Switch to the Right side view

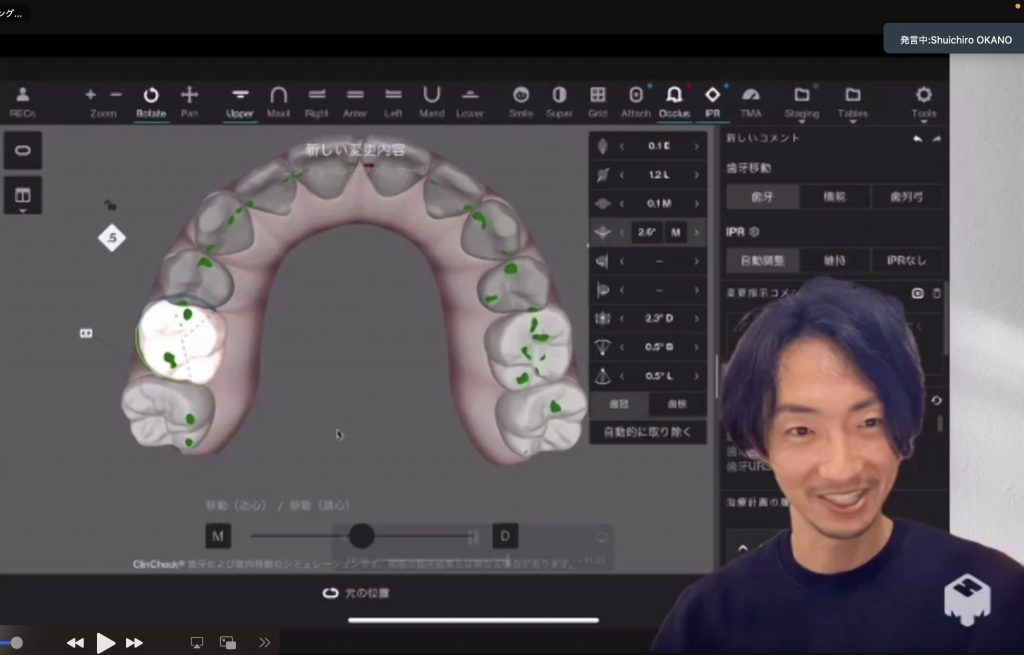point(317,102)
